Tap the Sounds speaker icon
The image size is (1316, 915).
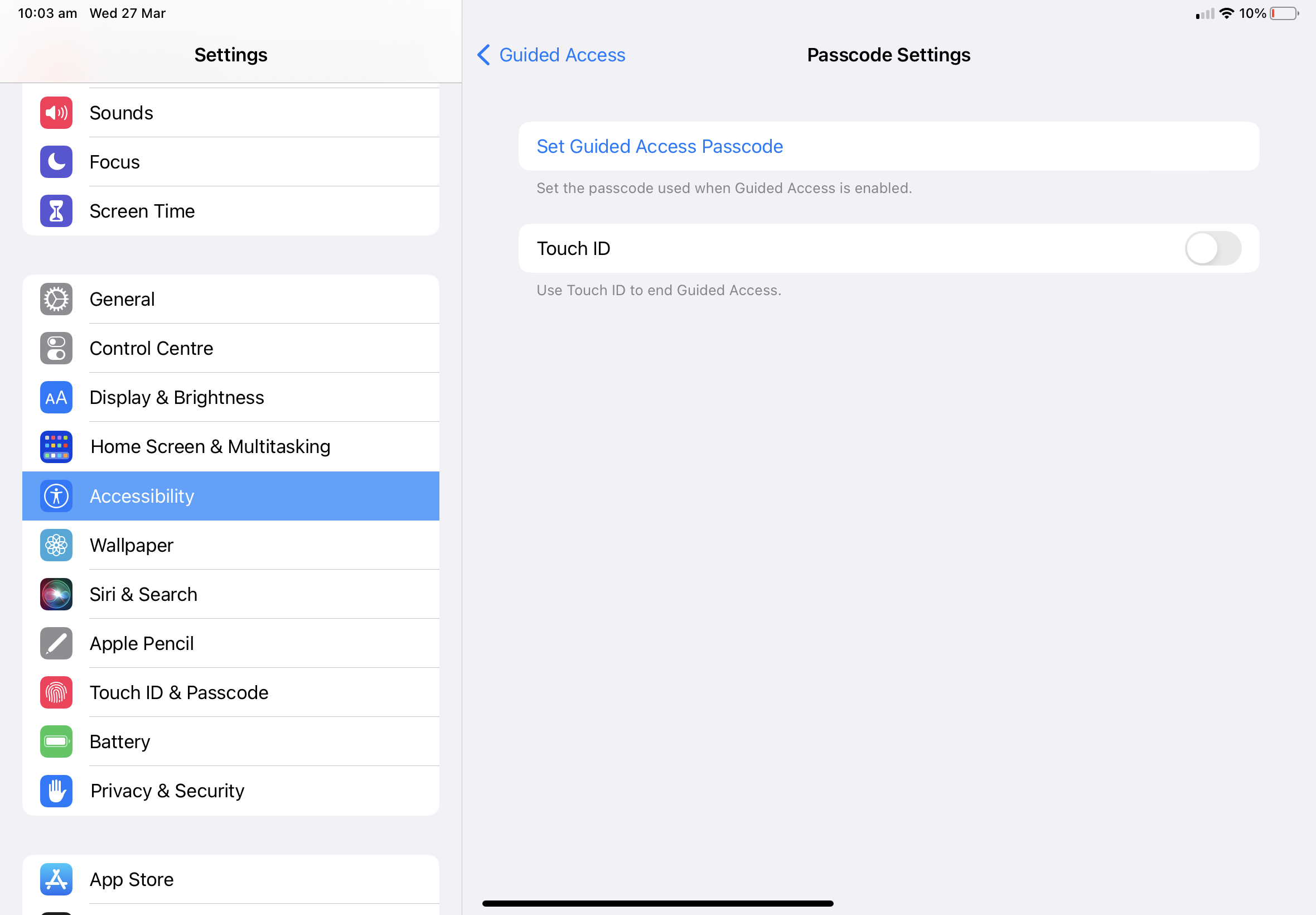(56, 113)
